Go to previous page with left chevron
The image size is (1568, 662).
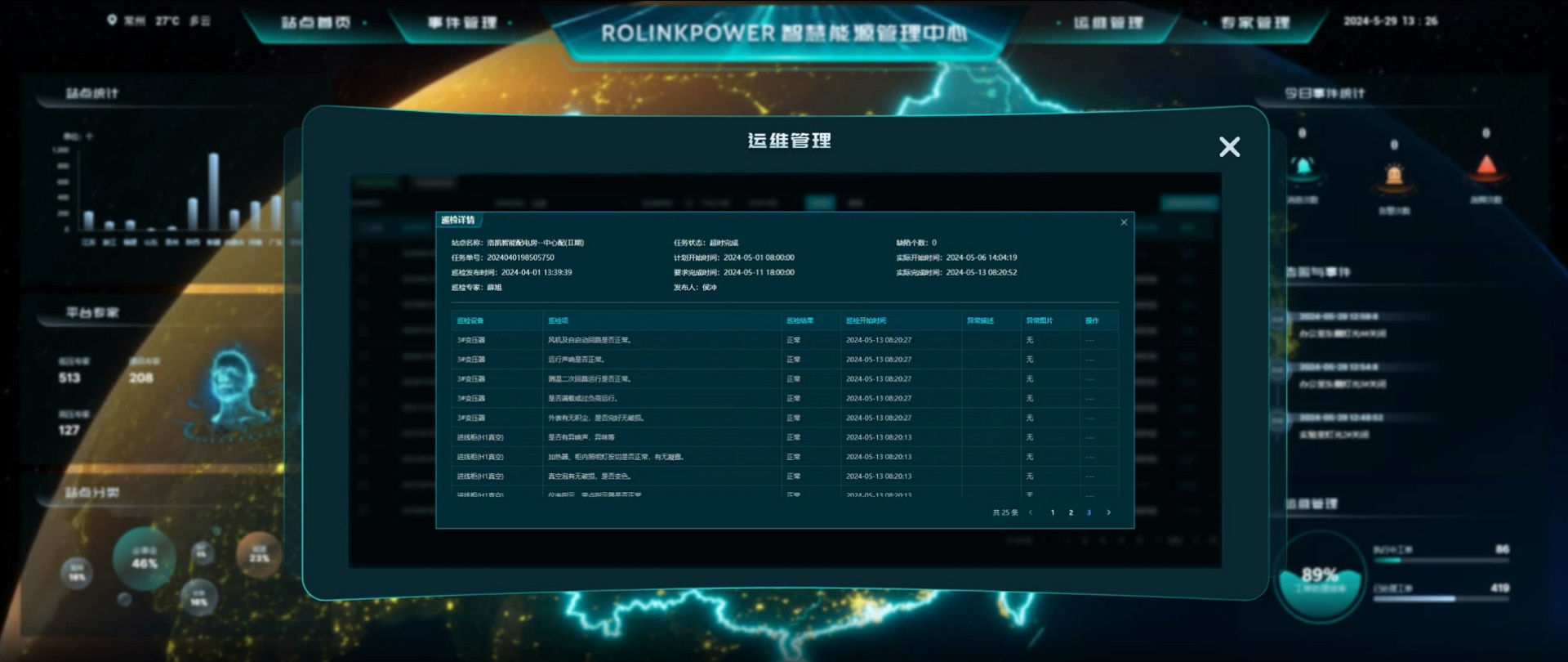pyautogui.click(x=1031, y=512)
